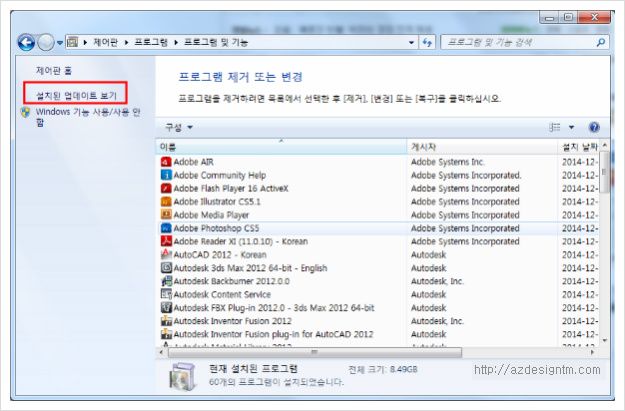Click the Adobe Community Help icon
Screen dimensions: 625x411
tap(166, 175)
